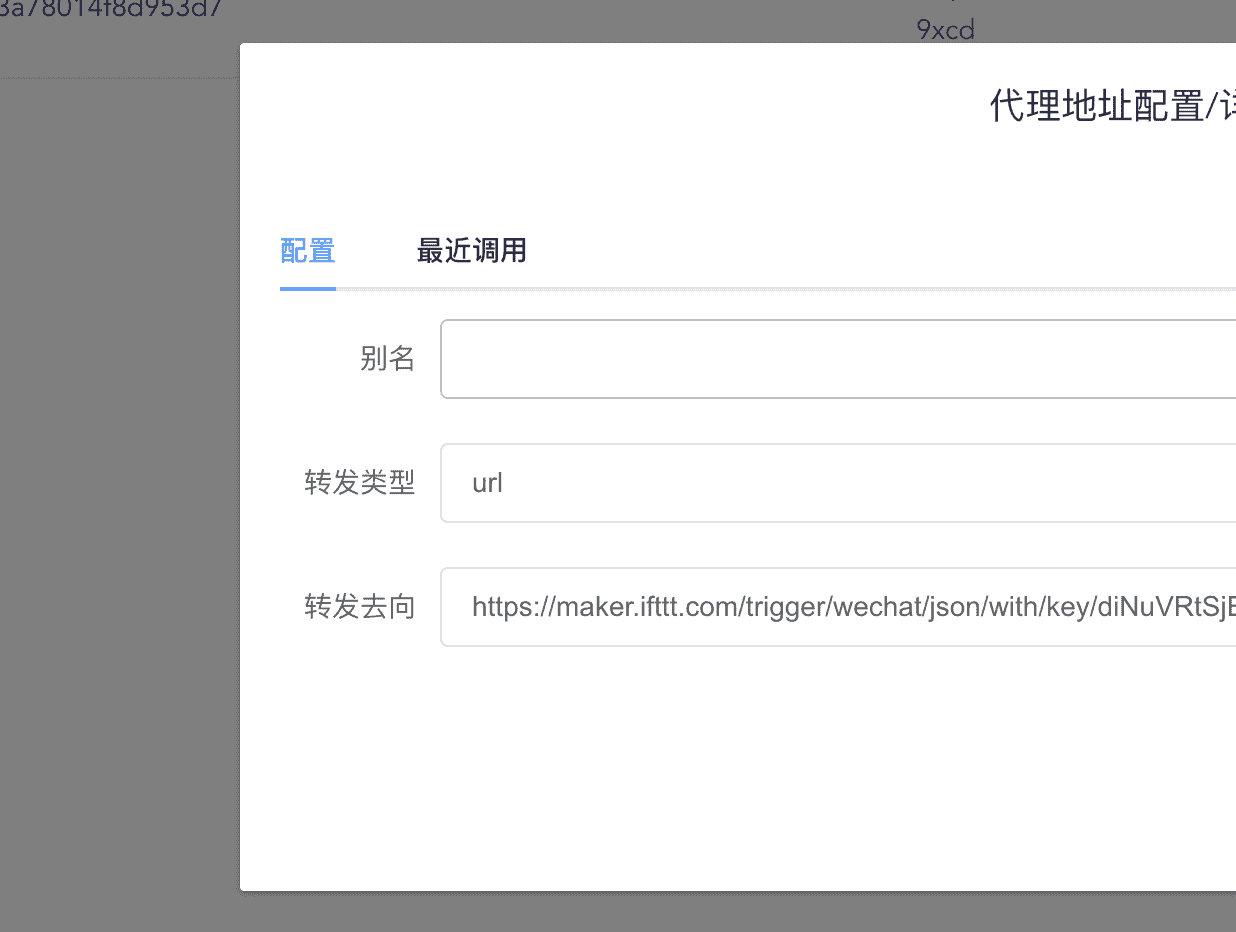
Task: Click the 转发类型 field label
Action: click(359, 483)
